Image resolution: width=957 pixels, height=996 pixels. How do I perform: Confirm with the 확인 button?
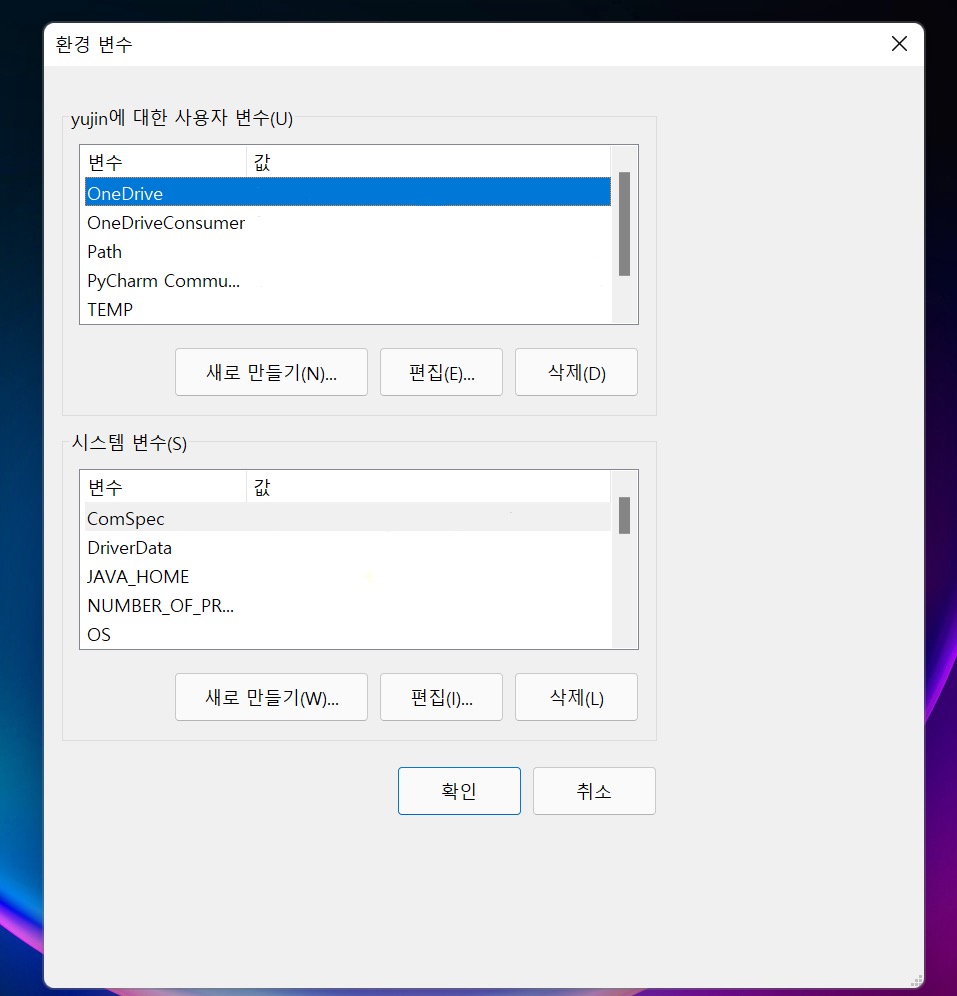[459, 791]
